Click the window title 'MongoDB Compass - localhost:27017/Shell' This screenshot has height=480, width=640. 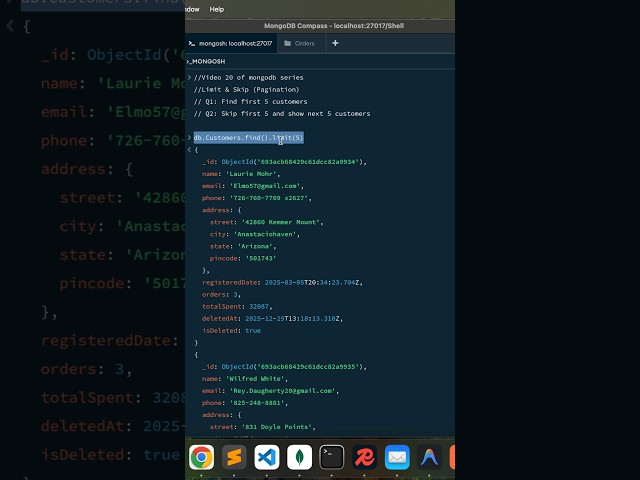(334, 26)
